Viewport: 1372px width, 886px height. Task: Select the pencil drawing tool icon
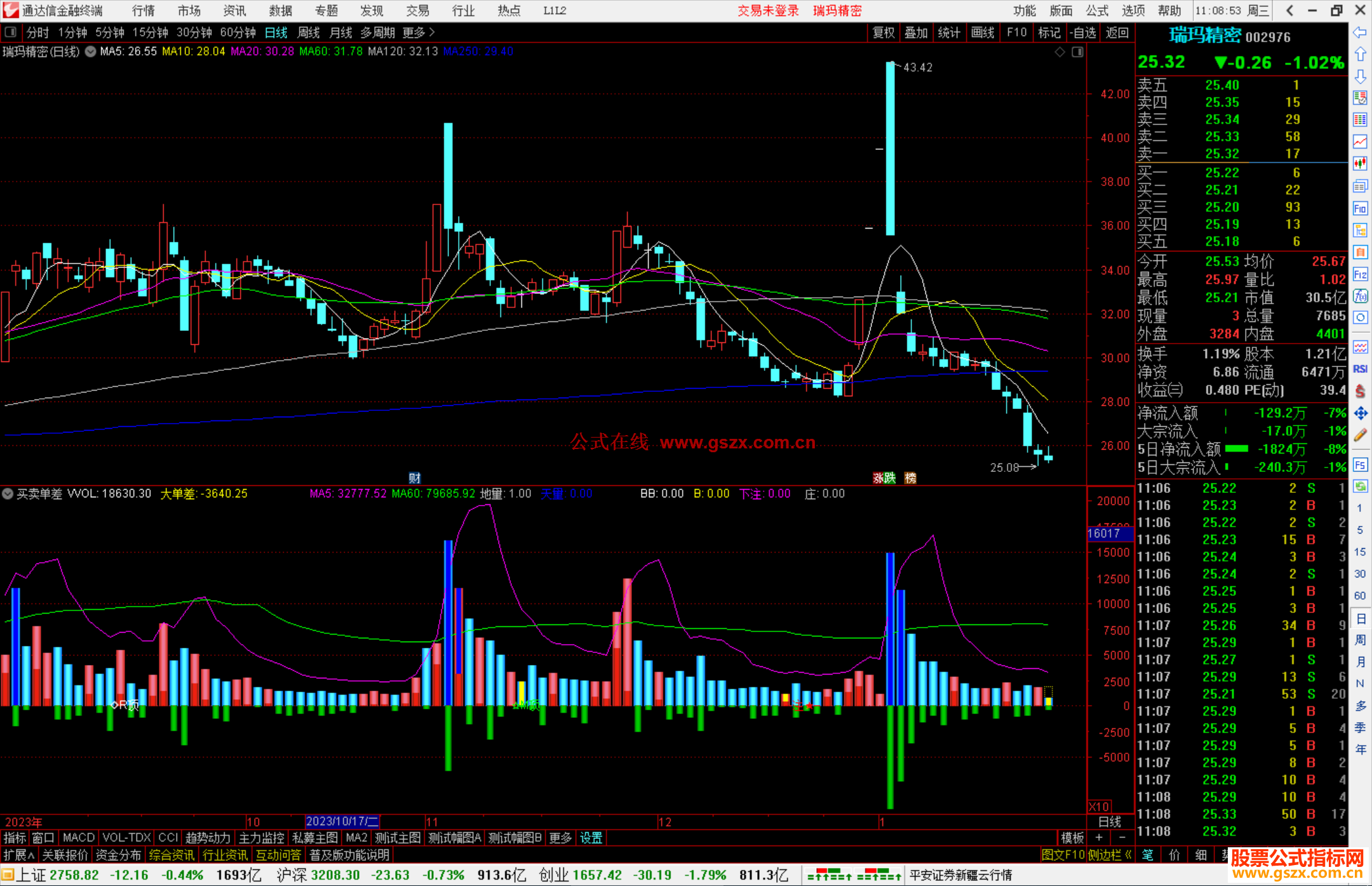tap(1360, 435)
